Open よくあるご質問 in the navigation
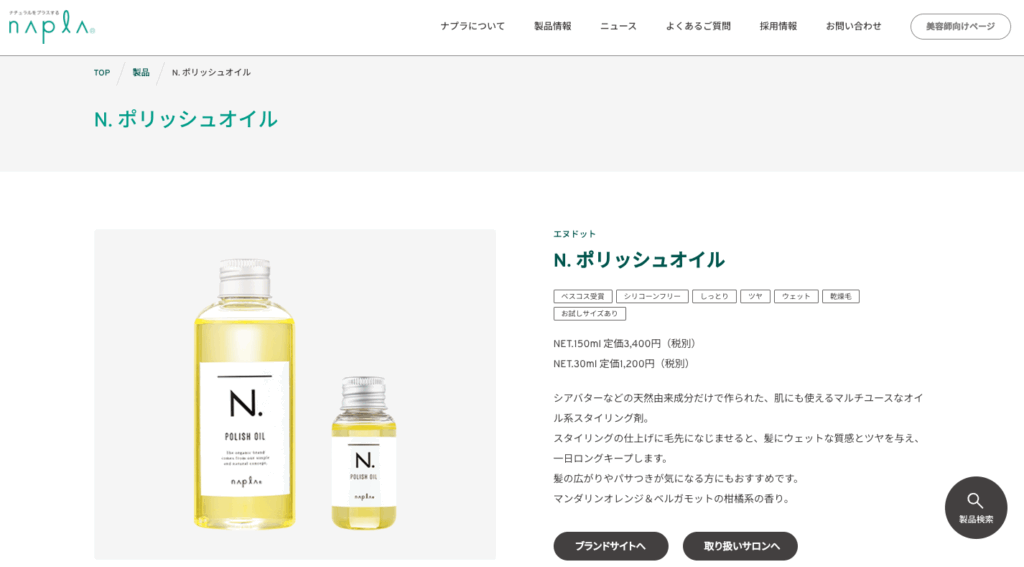 pos(697,26)
